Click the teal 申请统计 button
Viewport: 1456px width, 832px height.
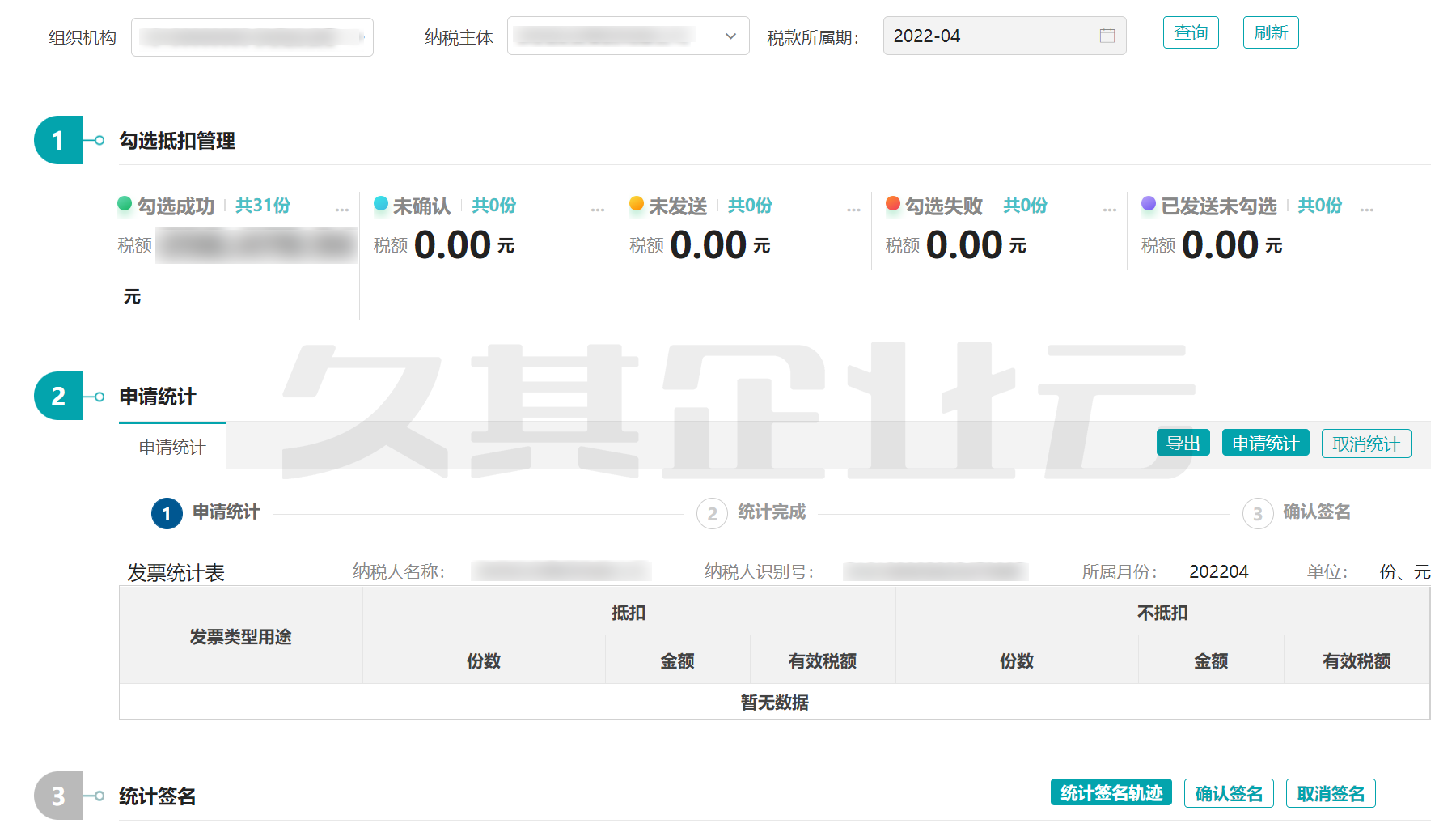[1265, 444]
